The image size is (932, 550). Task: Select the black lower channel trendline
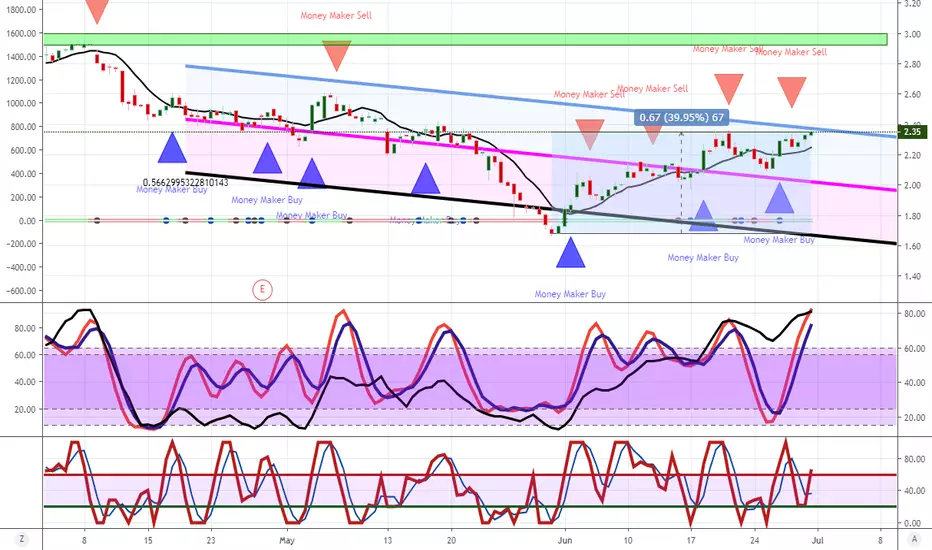click(541, 208)
